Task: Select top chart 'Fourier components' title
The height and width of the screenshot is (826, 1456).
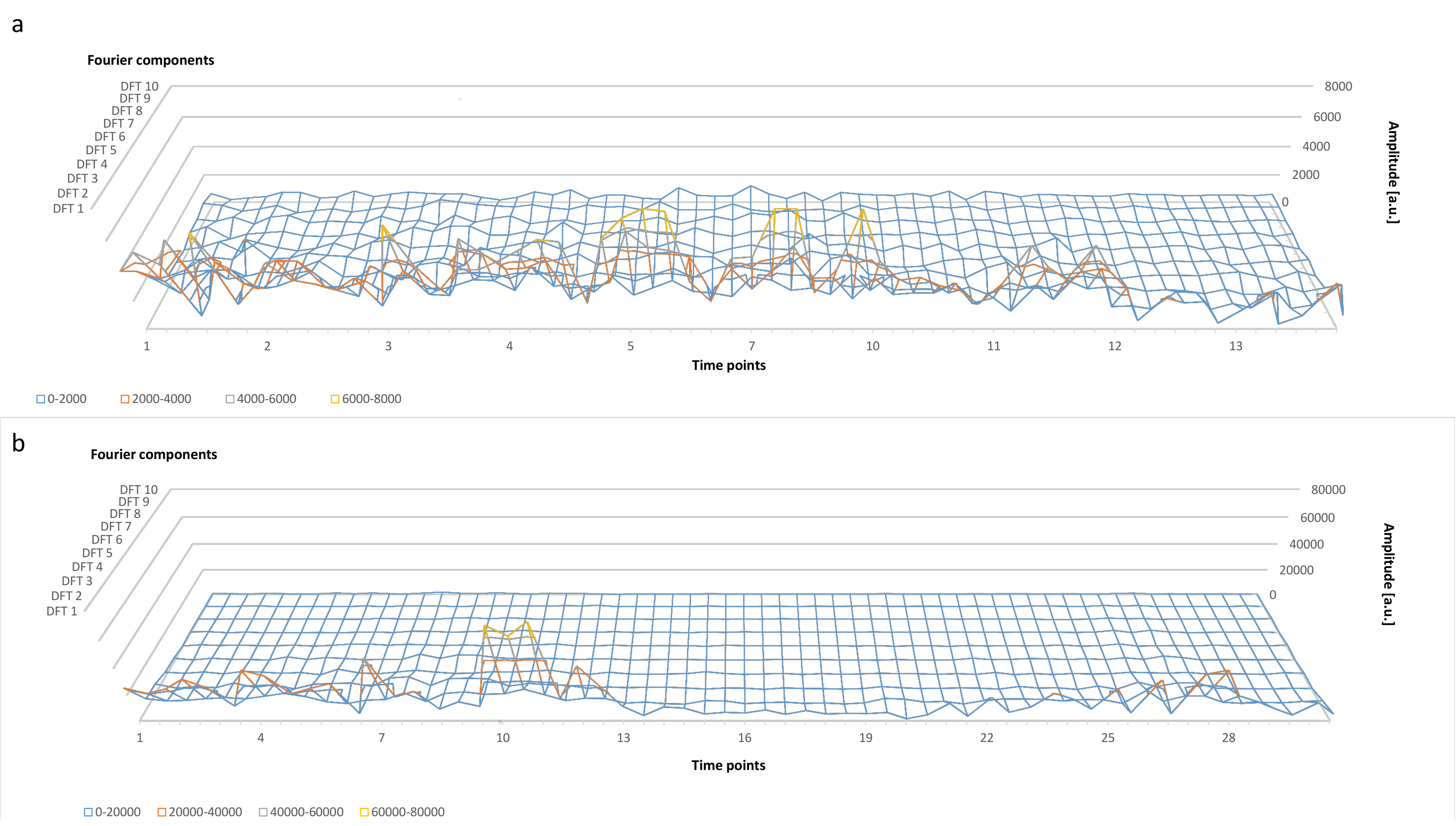Action: point(150,60)
